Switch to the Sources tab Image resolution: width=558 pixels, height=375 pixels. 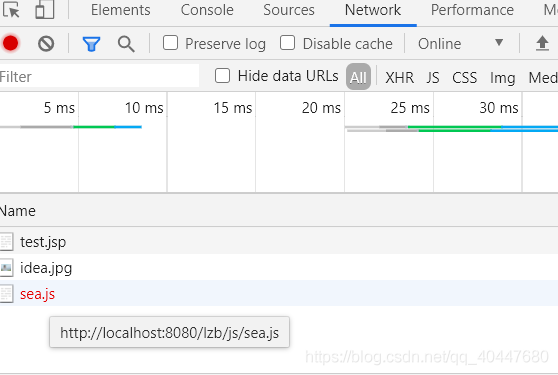click(289, 10)
